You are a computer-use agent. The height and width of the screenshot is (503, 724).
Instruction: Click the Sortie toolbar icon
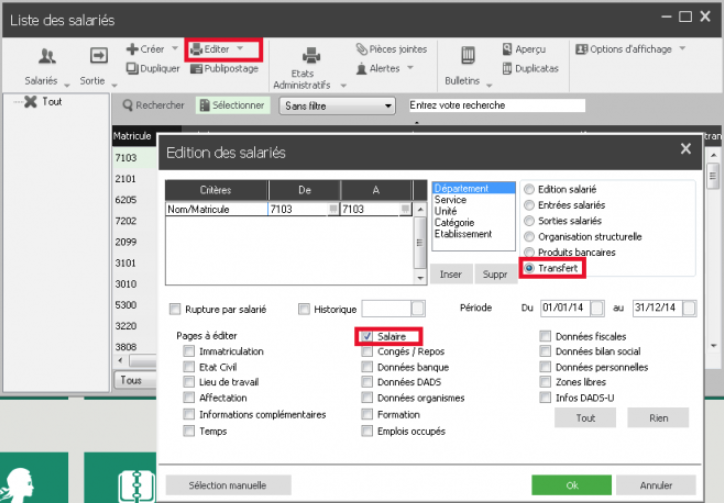[x=98, y=57]
